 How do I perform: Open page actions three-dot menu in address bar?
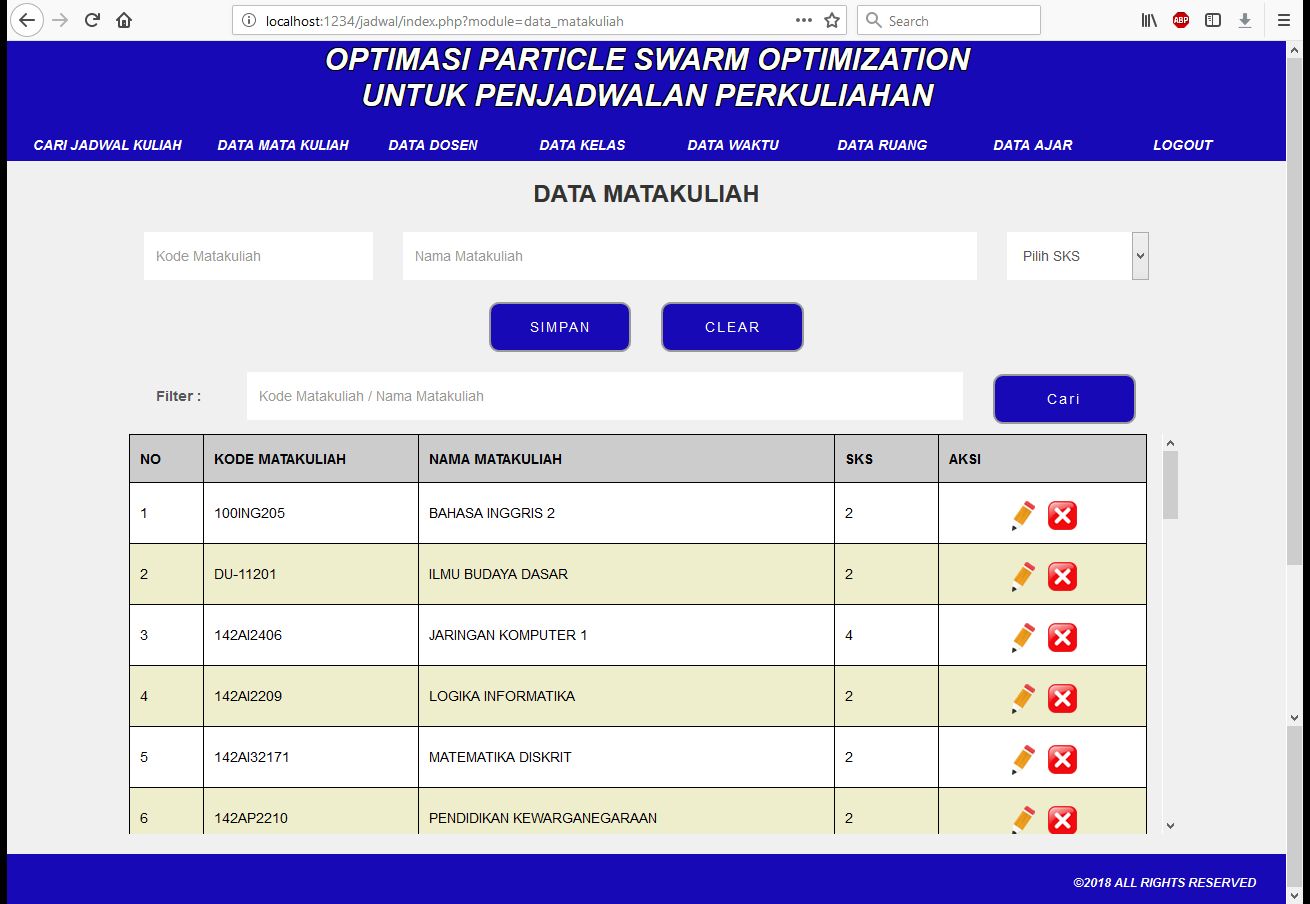point(803,20)
